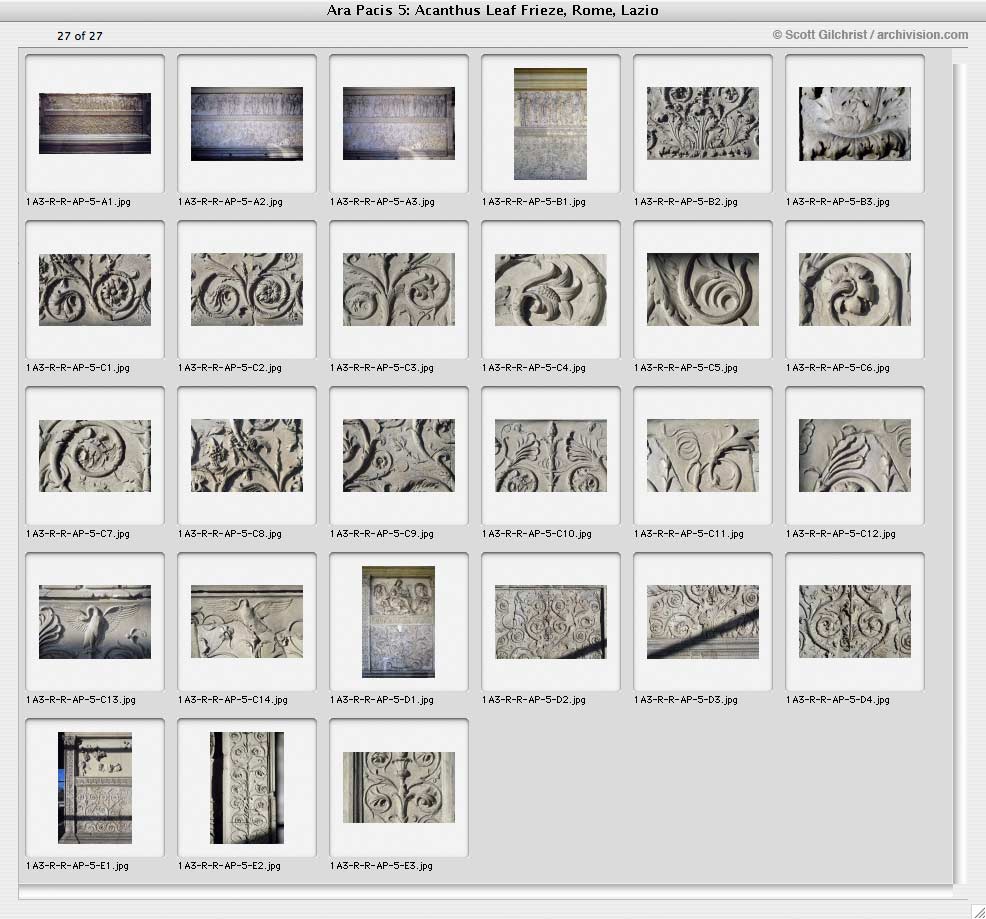Select the caption text 1A3-R-R-AP-5-A2.jpg
Image resolution: width=986 pixels, height=919 pixels.
tap(230, 202)
